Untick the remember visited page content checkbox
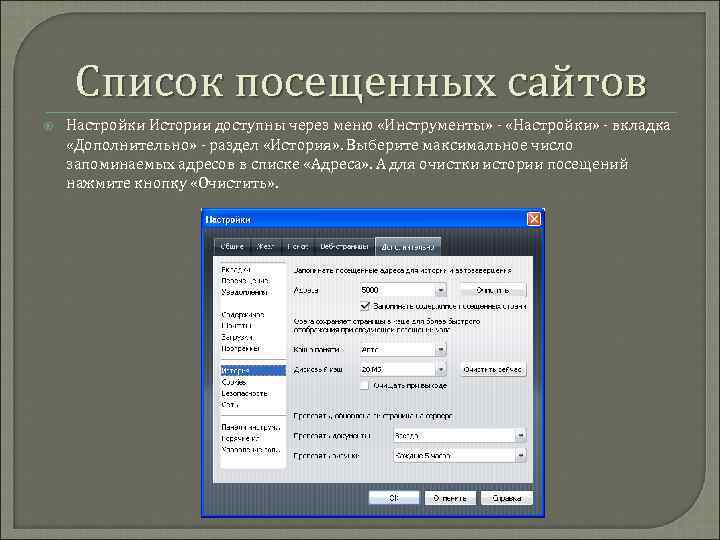720x540 pixels. (x=365, y=306)
